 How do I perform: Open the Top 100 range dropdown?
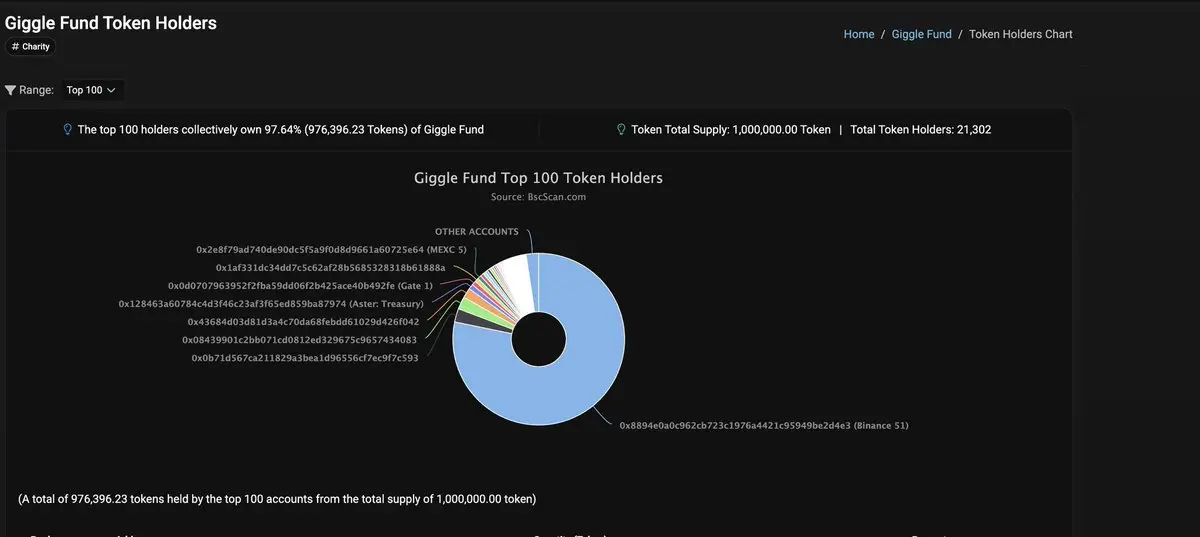pyautogui.click(x=92, y=90)
